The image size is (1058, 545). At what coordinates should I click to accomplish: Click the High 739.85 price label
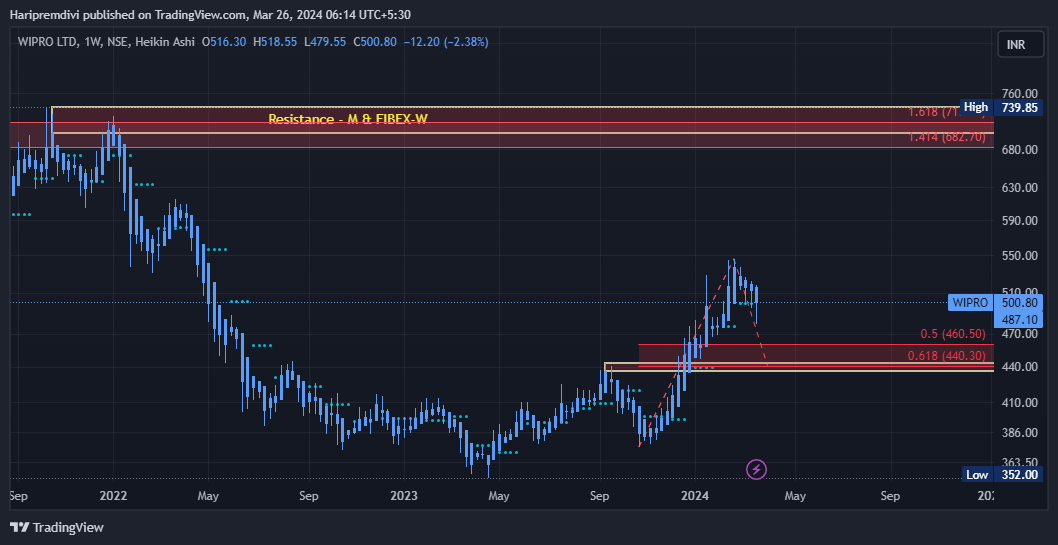pyautogui.click(x=1001, y=107)
